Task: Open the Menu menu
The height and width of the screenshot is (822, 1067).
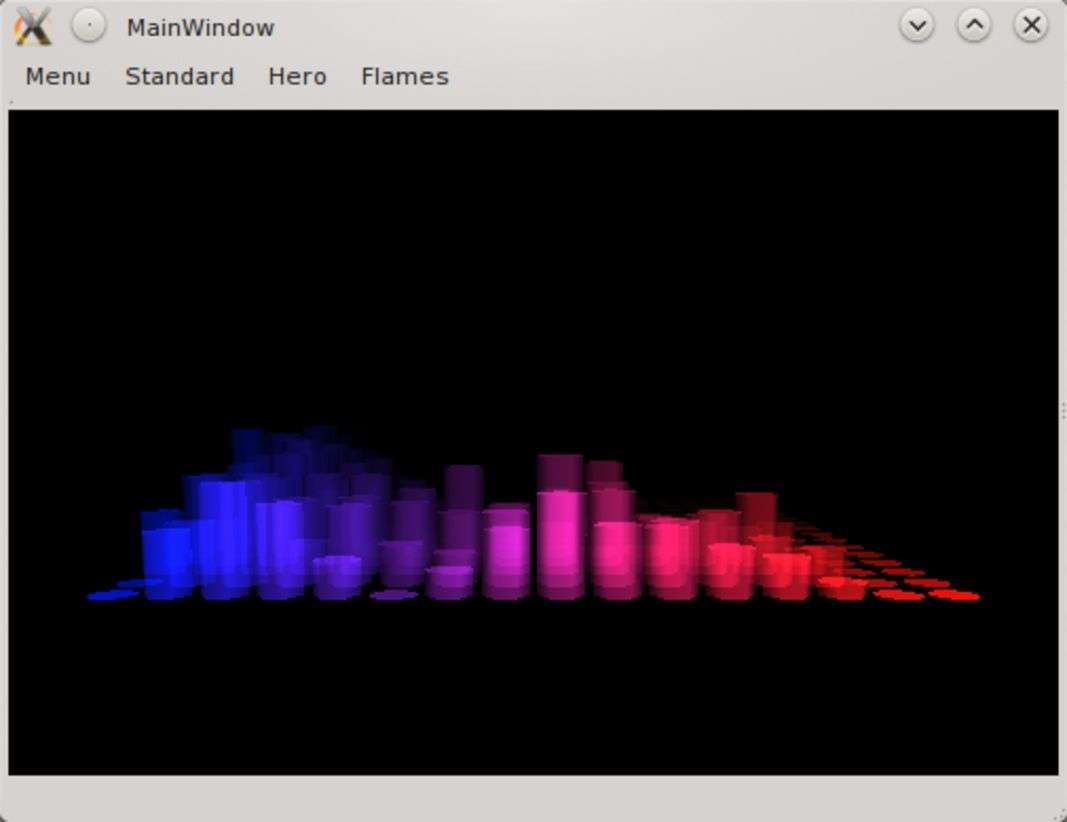Action: (x=58, y=76)
